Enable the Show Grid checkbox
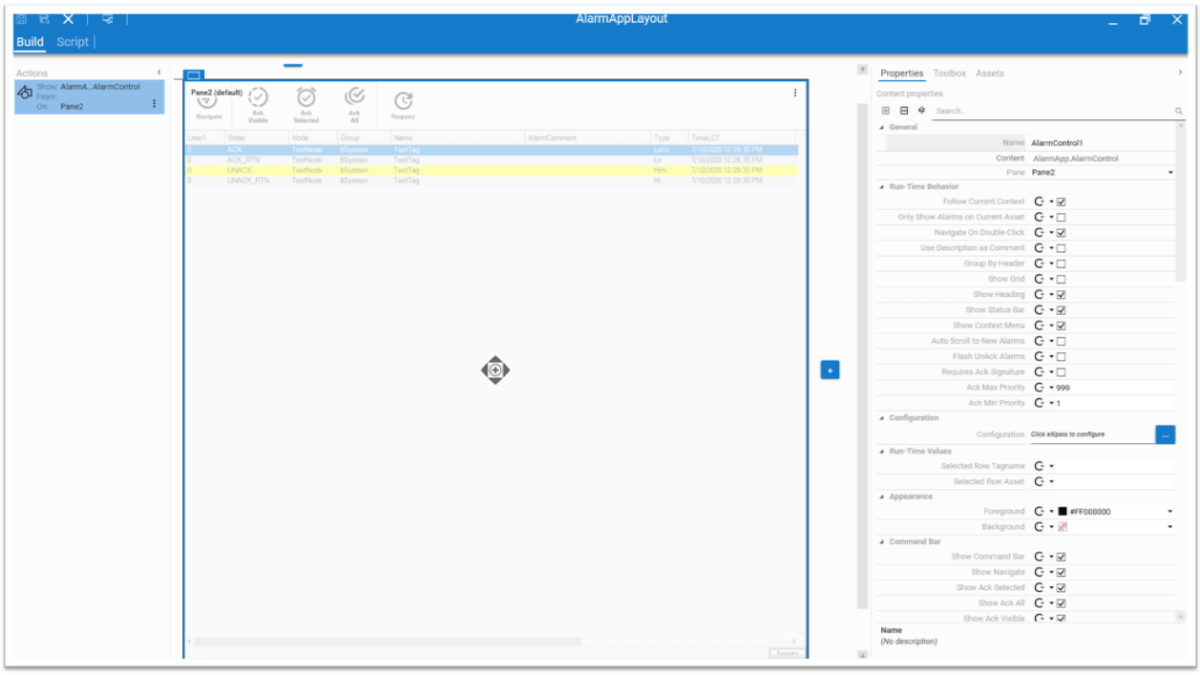This screenshot has height=675, width=1200. coord(1061,279)
